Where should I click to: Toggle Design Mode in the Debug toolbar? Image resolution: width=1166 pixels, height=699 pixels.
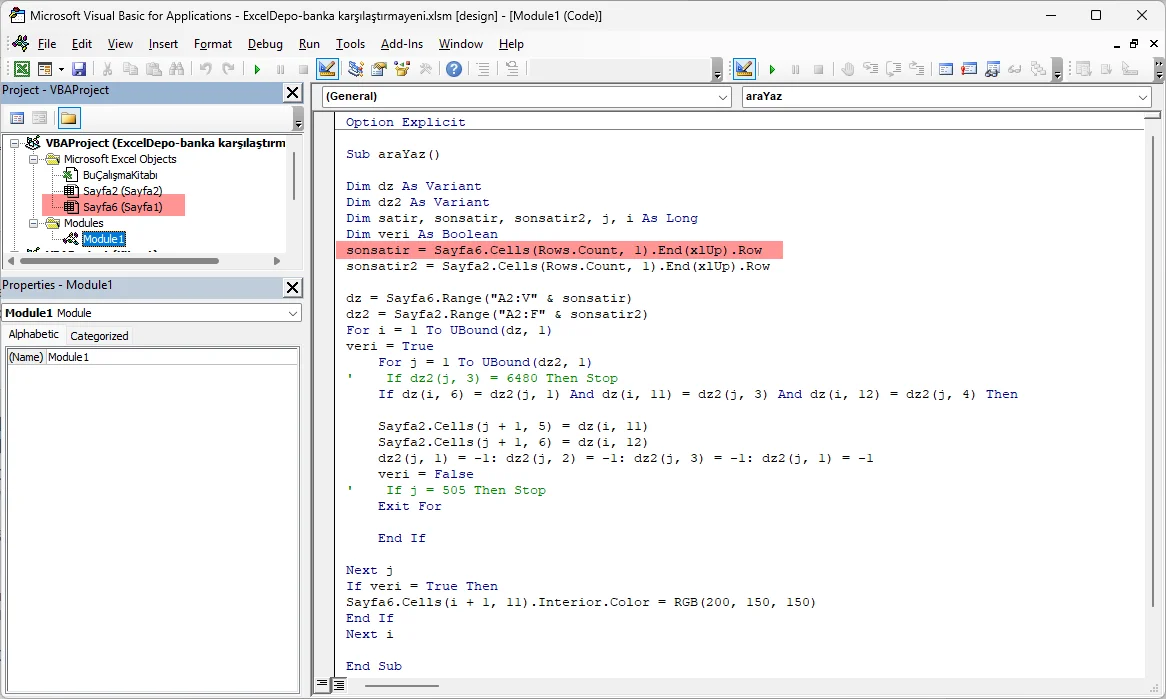click(744, 69)
